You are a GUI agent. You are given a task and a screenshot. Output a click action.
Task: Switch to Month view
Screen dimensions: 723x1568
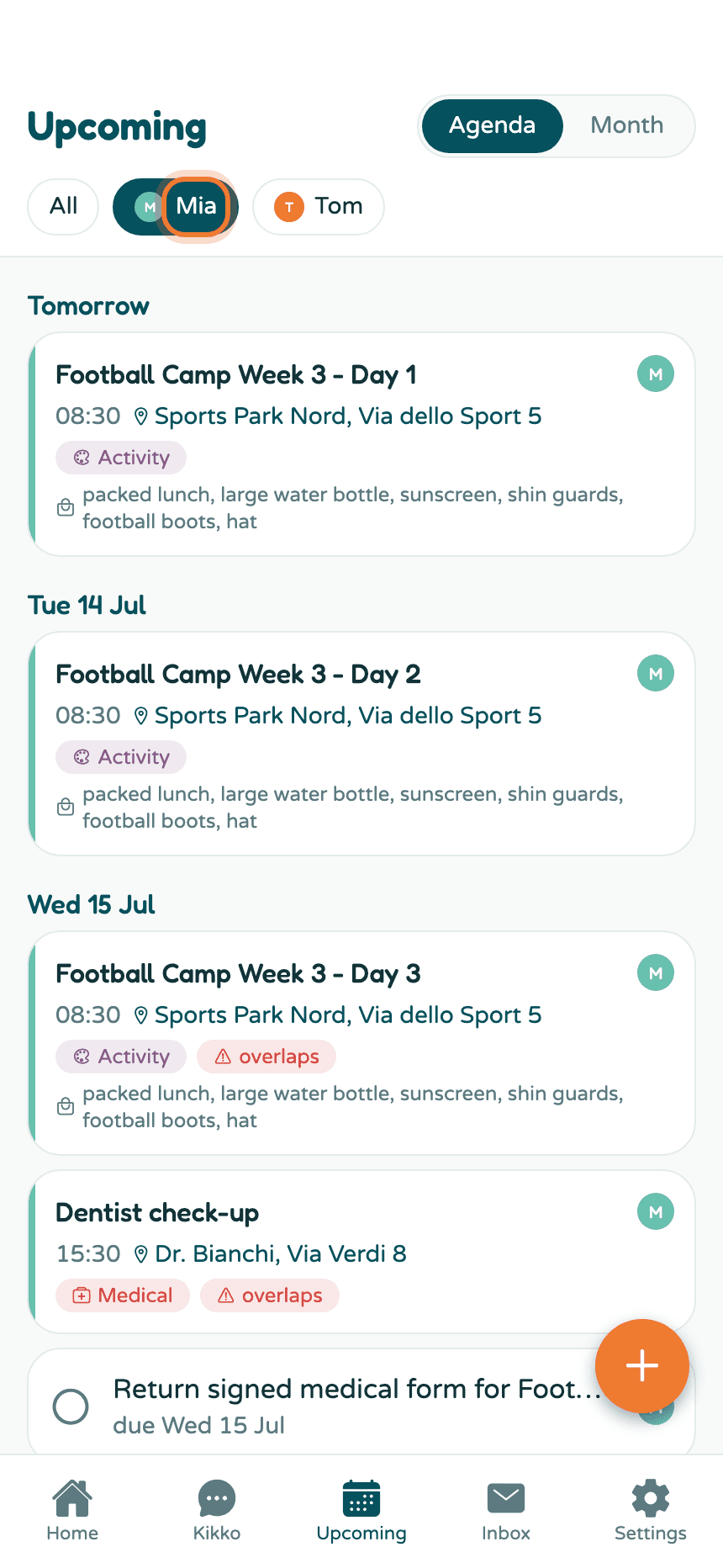627,125
